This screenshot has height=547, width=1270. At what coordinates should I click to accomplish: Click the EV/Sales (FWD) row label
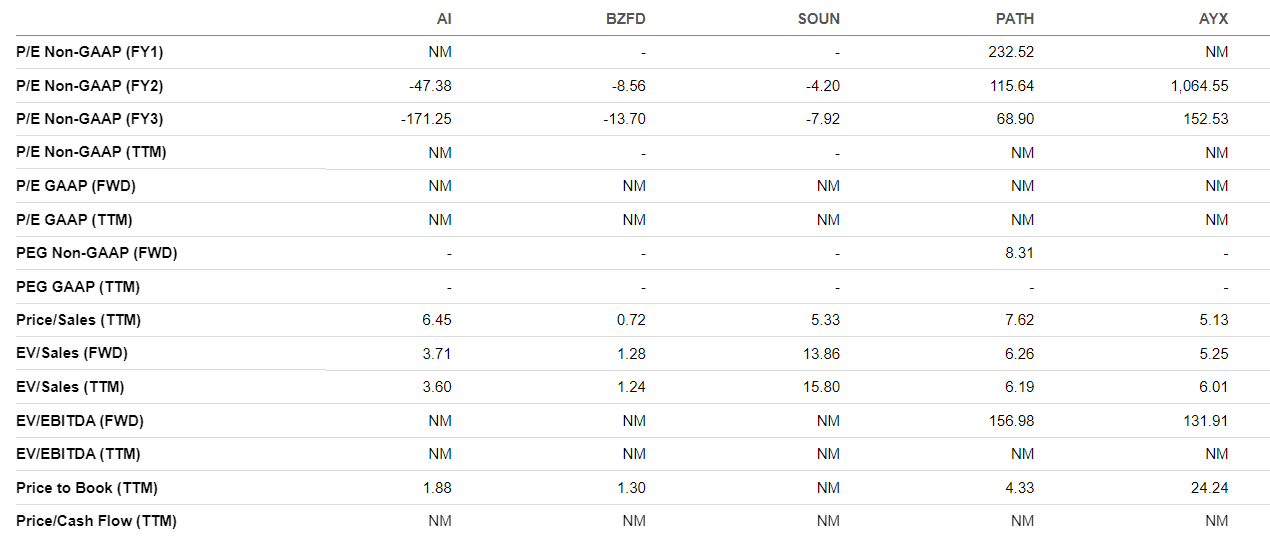(72, 353)
